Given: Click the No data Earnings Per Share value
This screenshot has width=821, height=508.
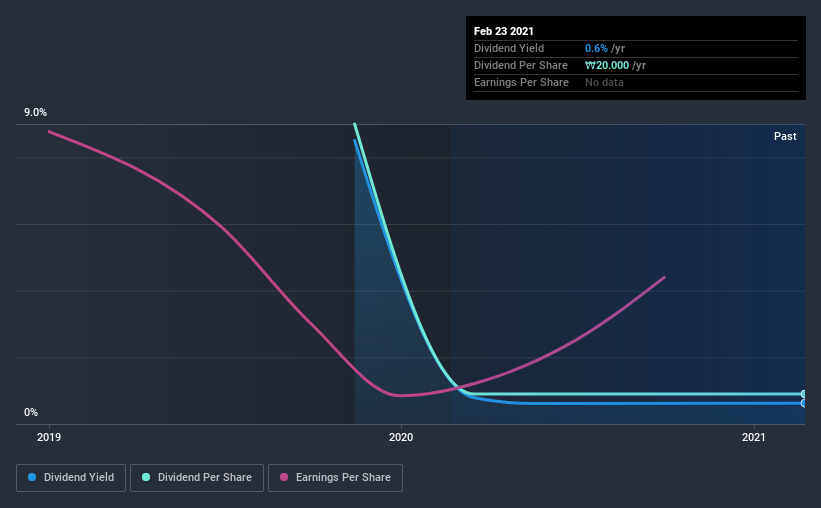Looking at the screenshot, I should (604, 82).
